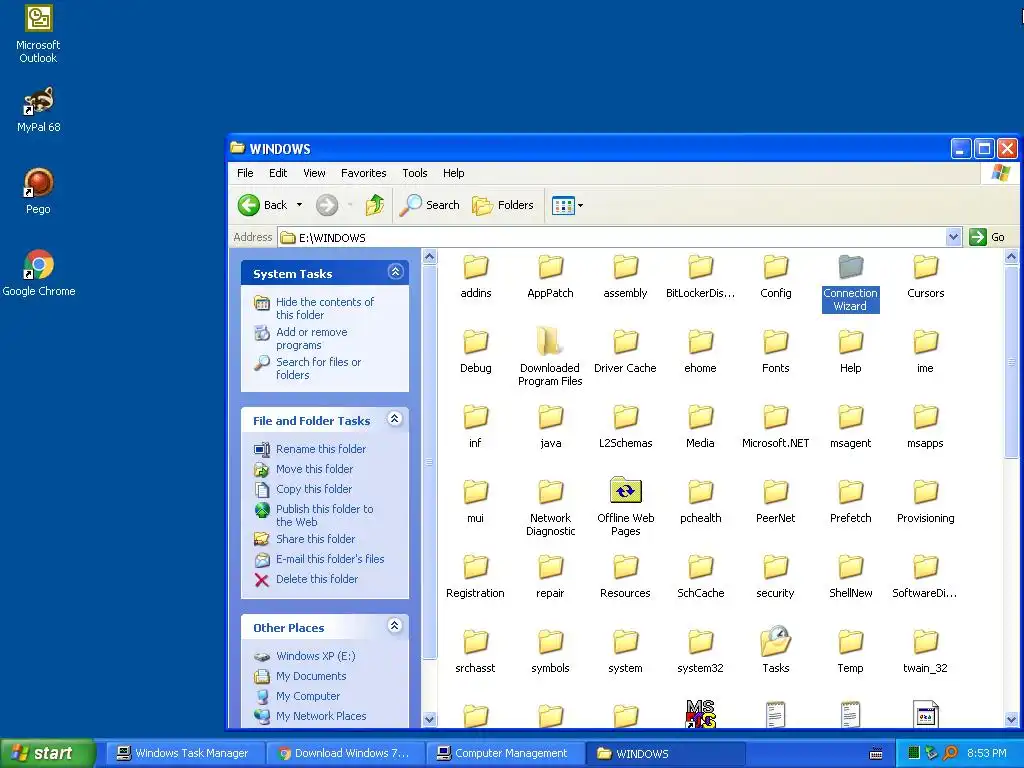
Task: Toggle the Folders tree pane
Action: tap(503, 205)
